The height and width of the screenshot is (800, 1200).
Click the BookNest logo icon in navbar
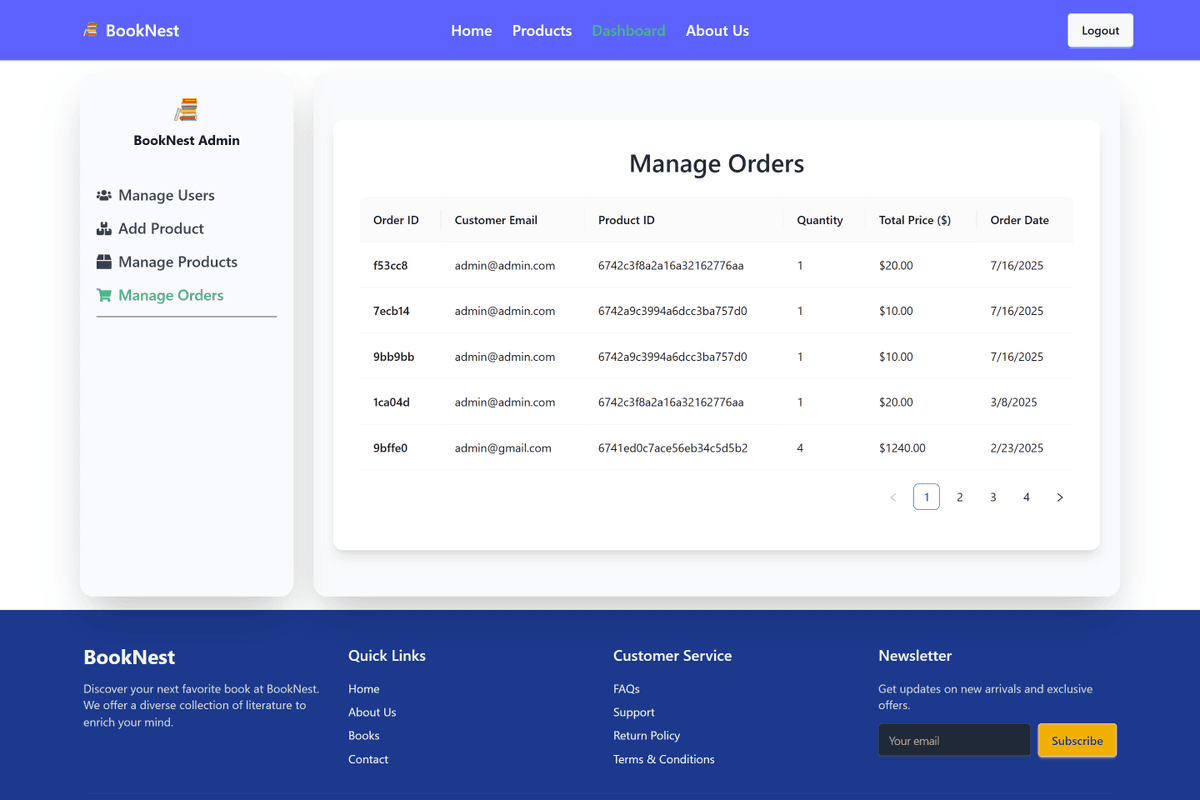90,30
